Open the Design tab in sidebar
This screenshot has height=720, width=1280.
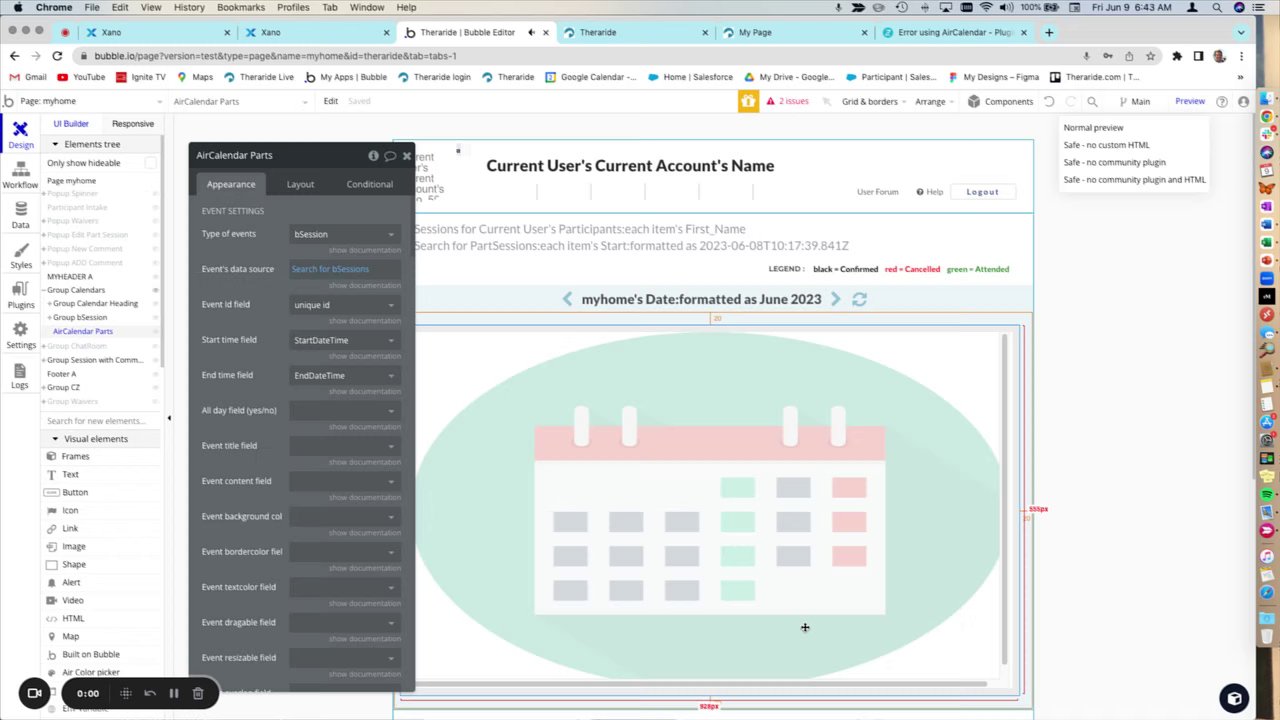(x=20, y=135)
